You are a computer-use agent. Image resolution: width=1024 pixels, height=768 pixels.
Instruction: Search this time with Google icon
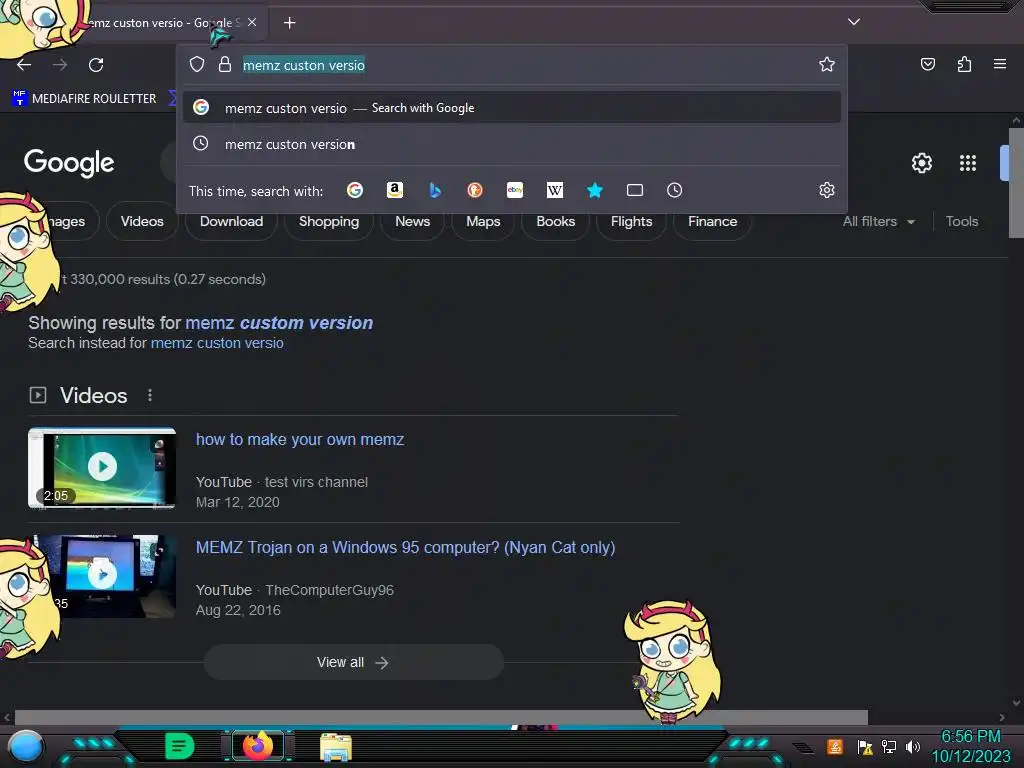tap(355, 190)
